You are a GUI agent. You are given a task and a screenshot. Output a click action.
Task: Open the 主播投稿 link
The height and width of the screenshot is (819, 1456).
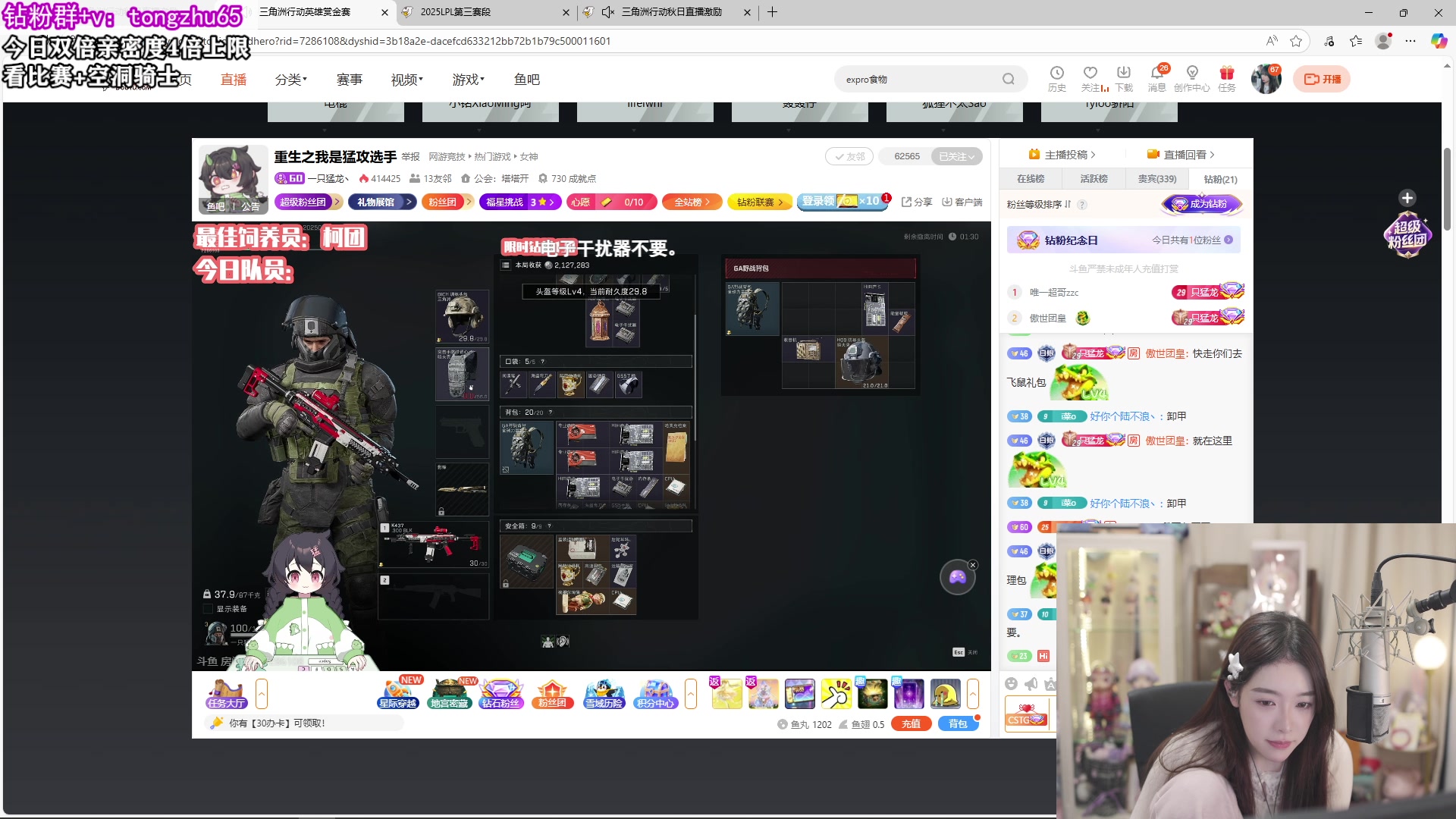tap(1062, 155)
